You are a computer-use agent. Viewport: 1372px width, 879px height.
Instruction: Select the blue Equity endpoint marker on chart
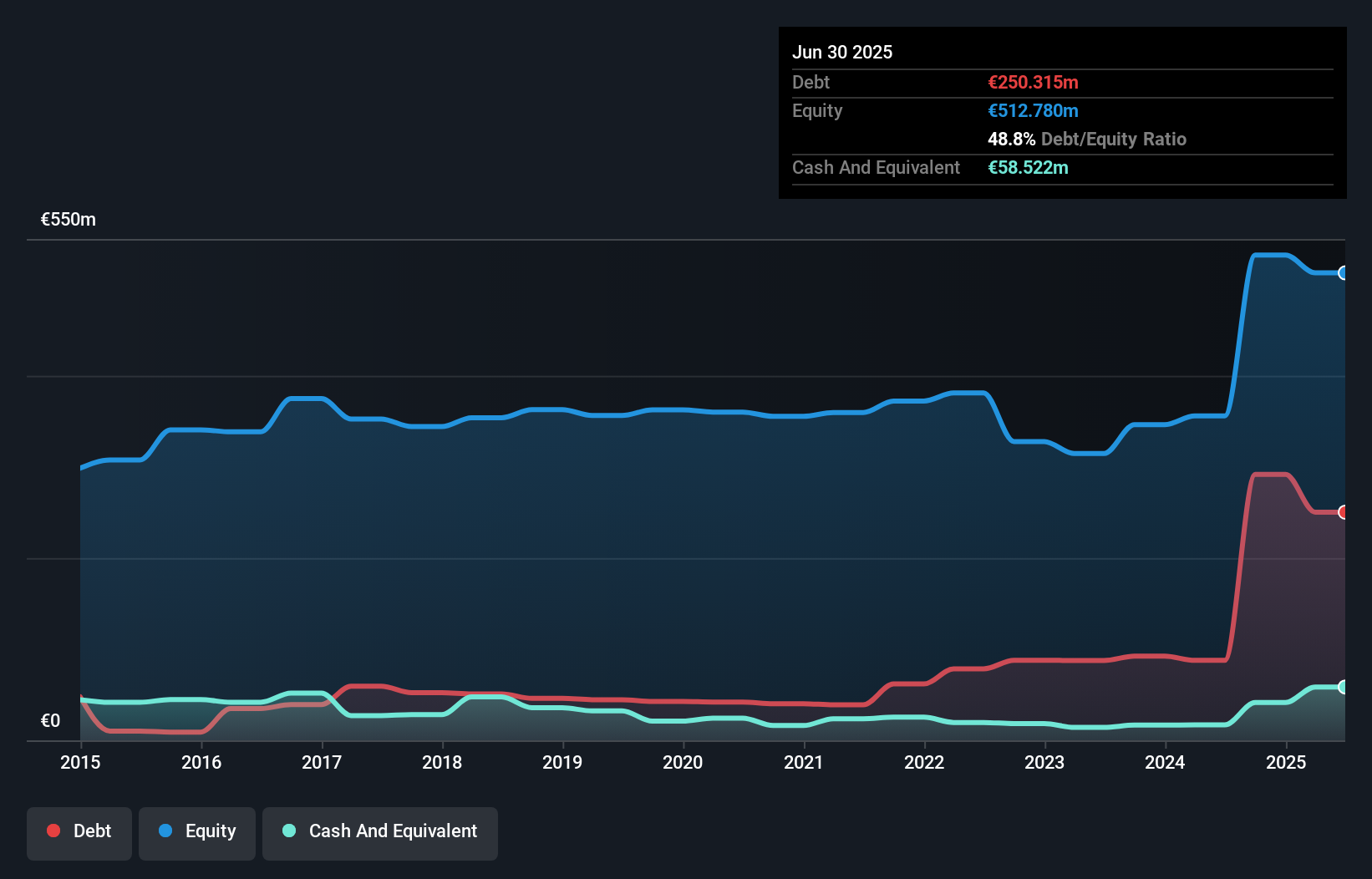[1344, 273]
